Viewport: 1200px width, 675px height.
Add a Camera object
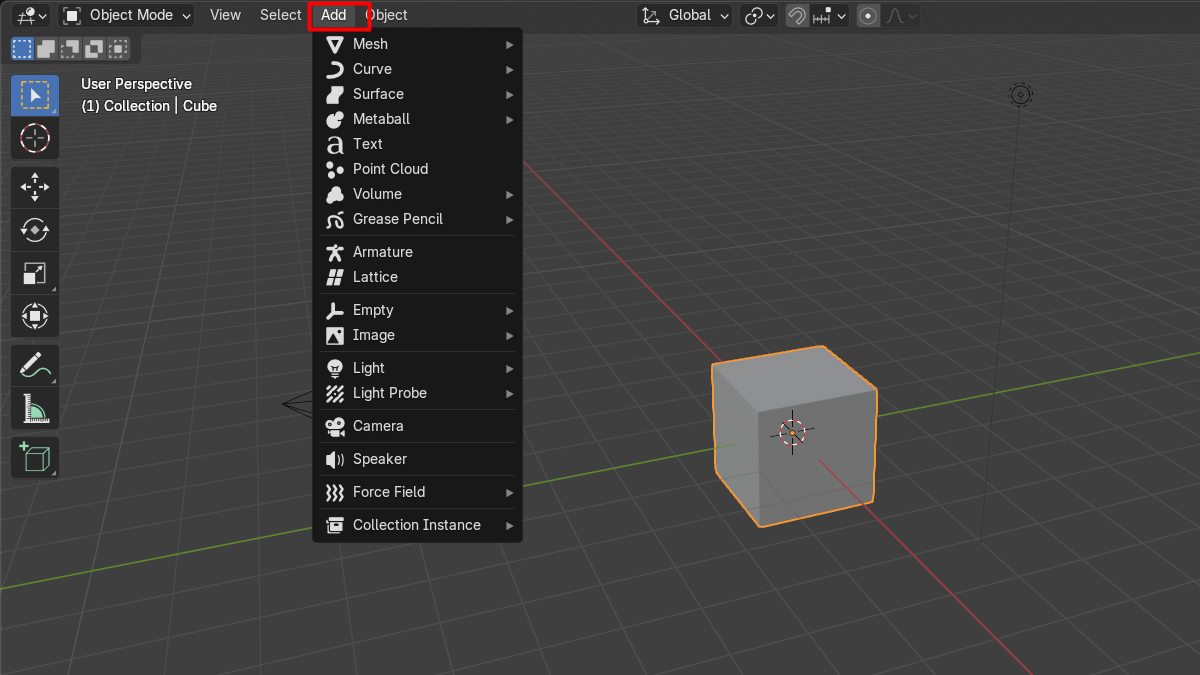click(x=418, y=426)
